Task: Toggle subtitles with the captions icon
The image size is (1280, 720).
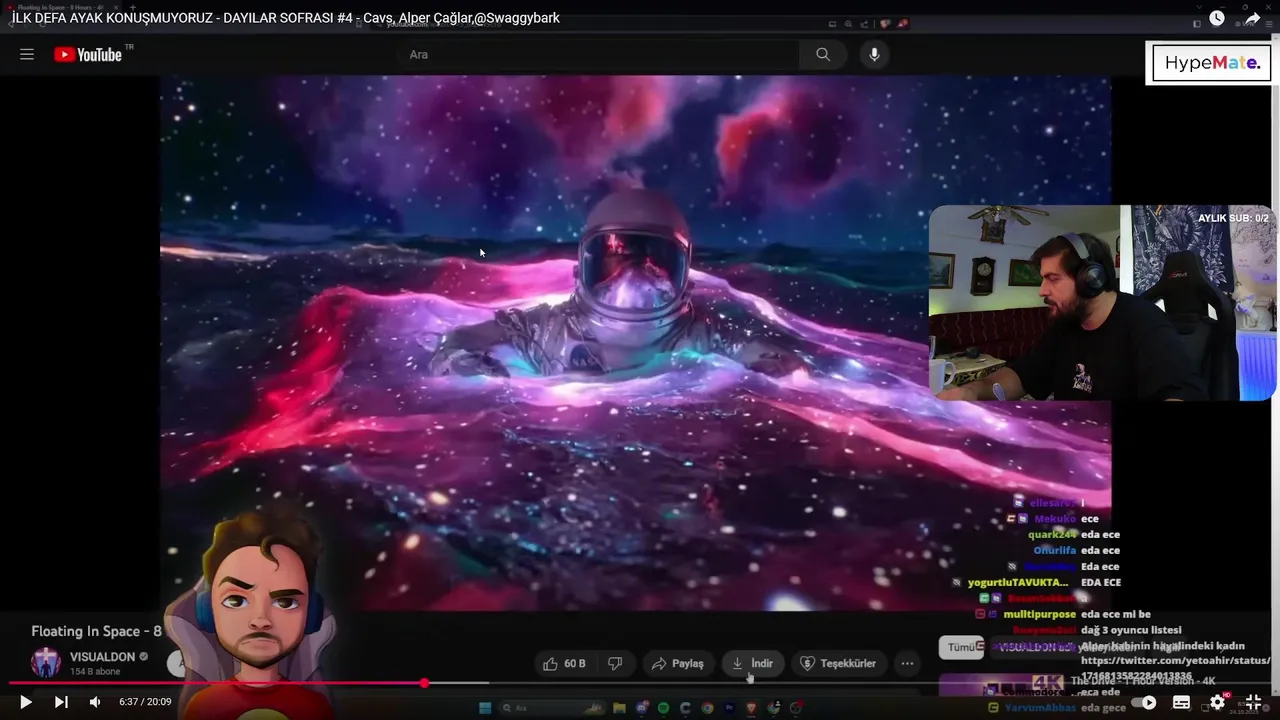Action: click(1181, 703)
